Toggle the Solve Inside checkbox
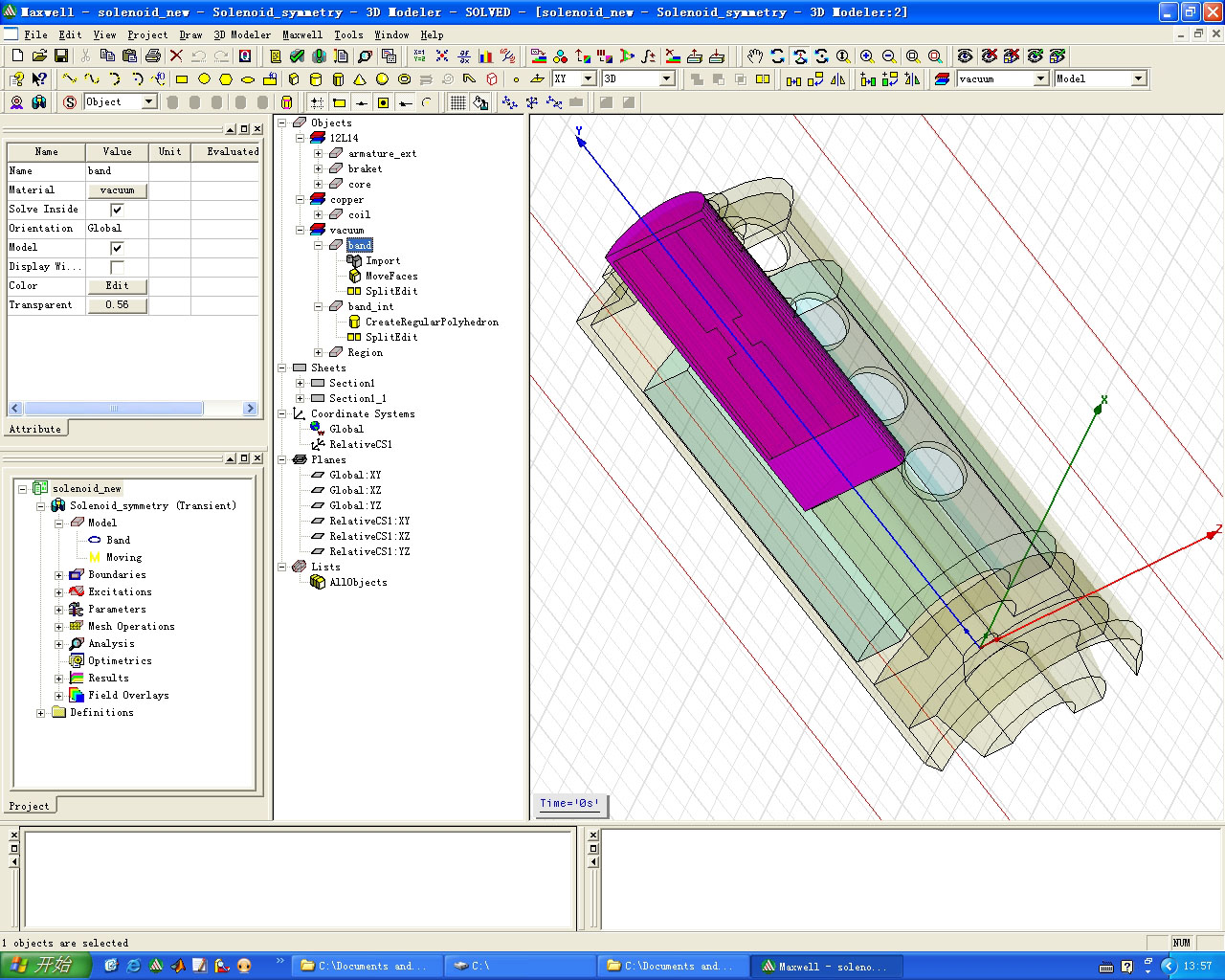 tap(117, 210)
